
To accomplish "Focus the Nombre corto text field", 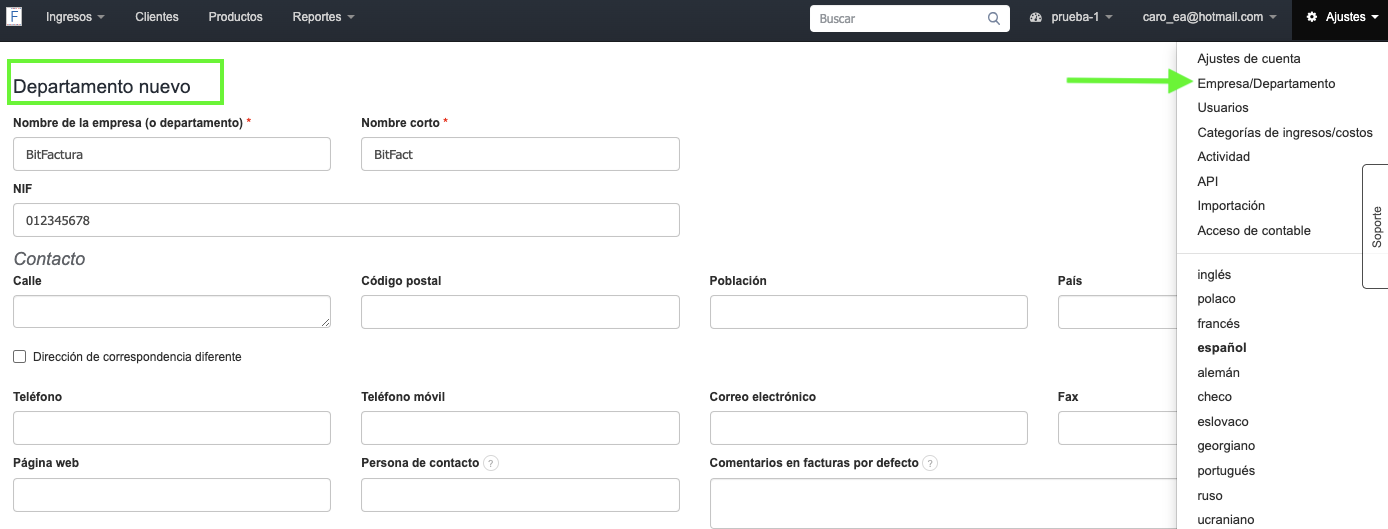I will [x=520, y=155].
